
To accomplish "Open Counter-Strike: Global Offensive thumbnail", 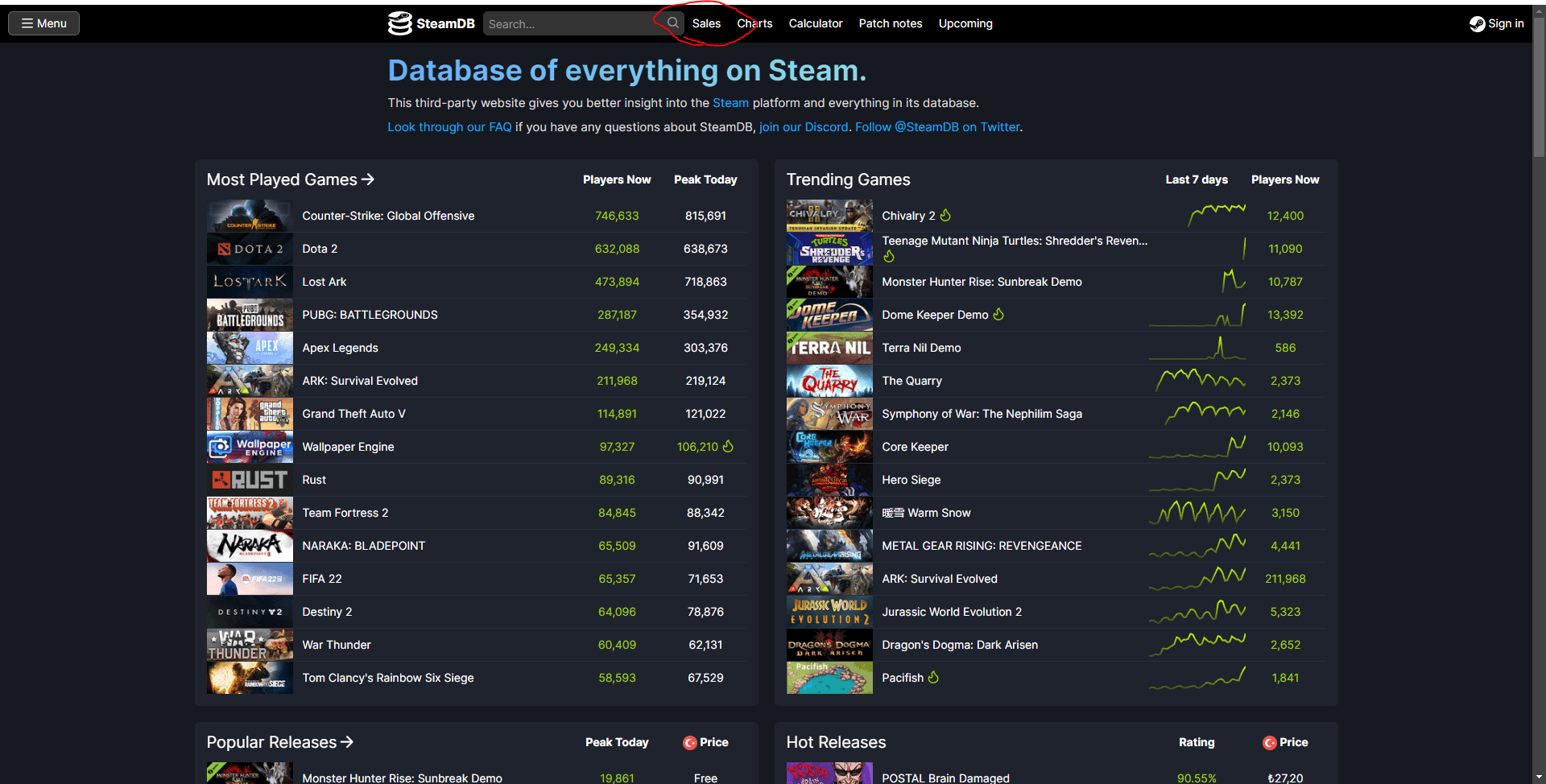I will 250,216.
